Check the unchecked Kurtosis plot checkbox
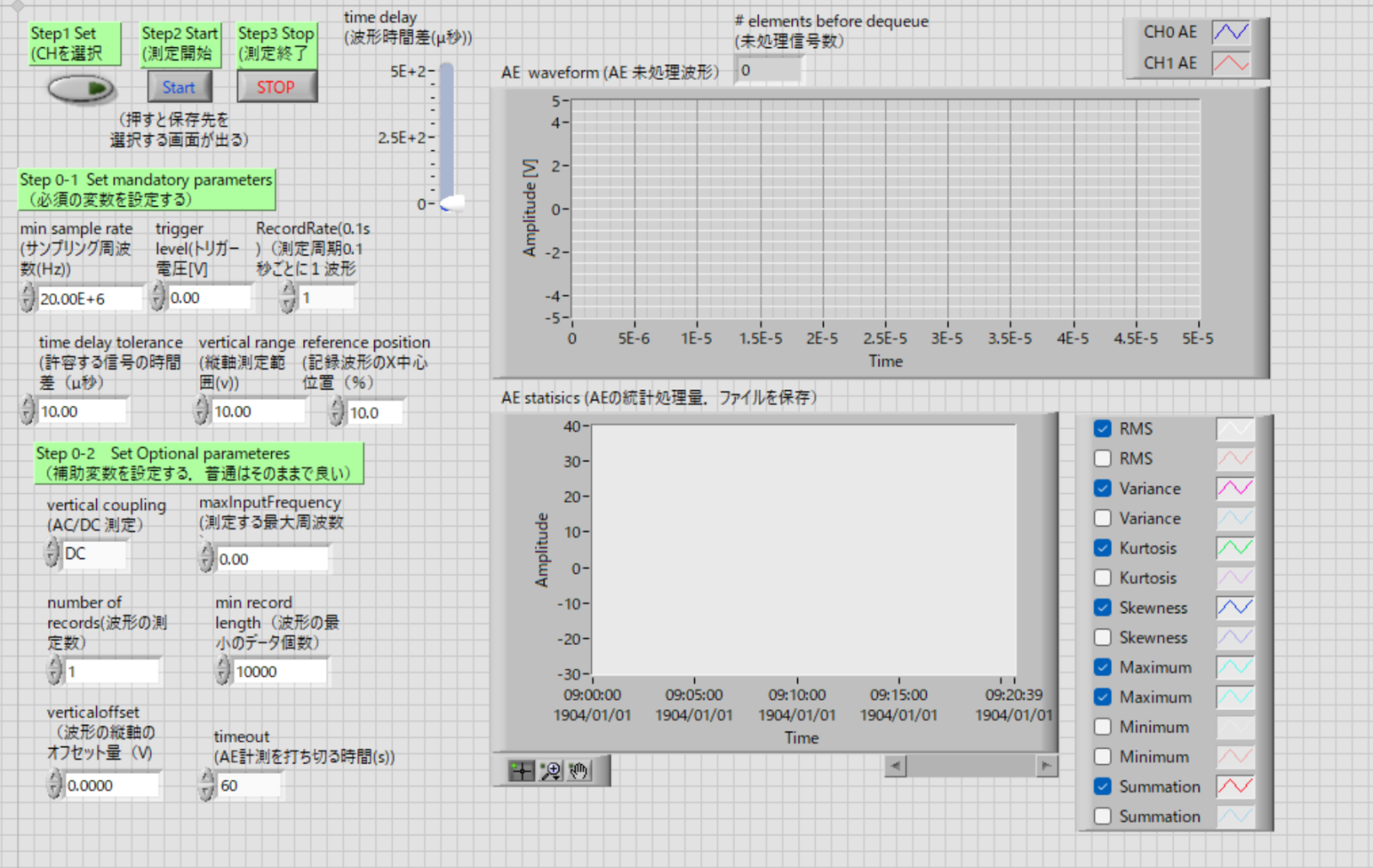The image size is (1373, 868). (x=1103, y=577)
